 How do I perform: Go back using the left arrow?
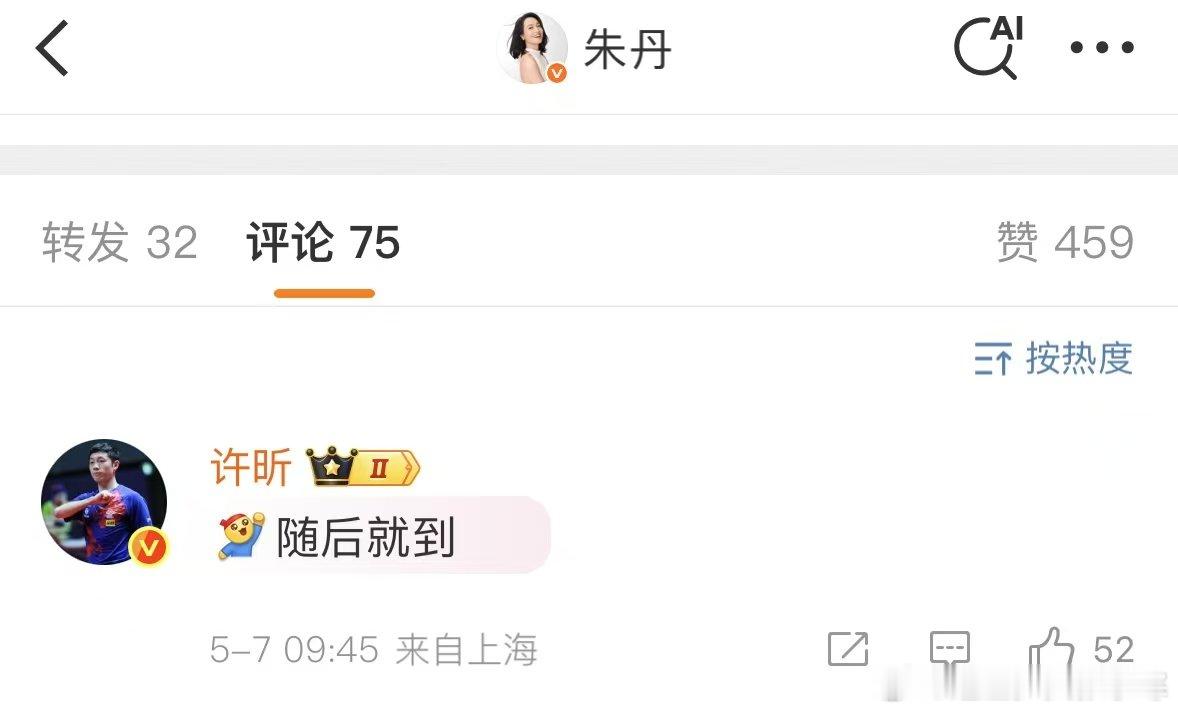click(x=52, y=48)
